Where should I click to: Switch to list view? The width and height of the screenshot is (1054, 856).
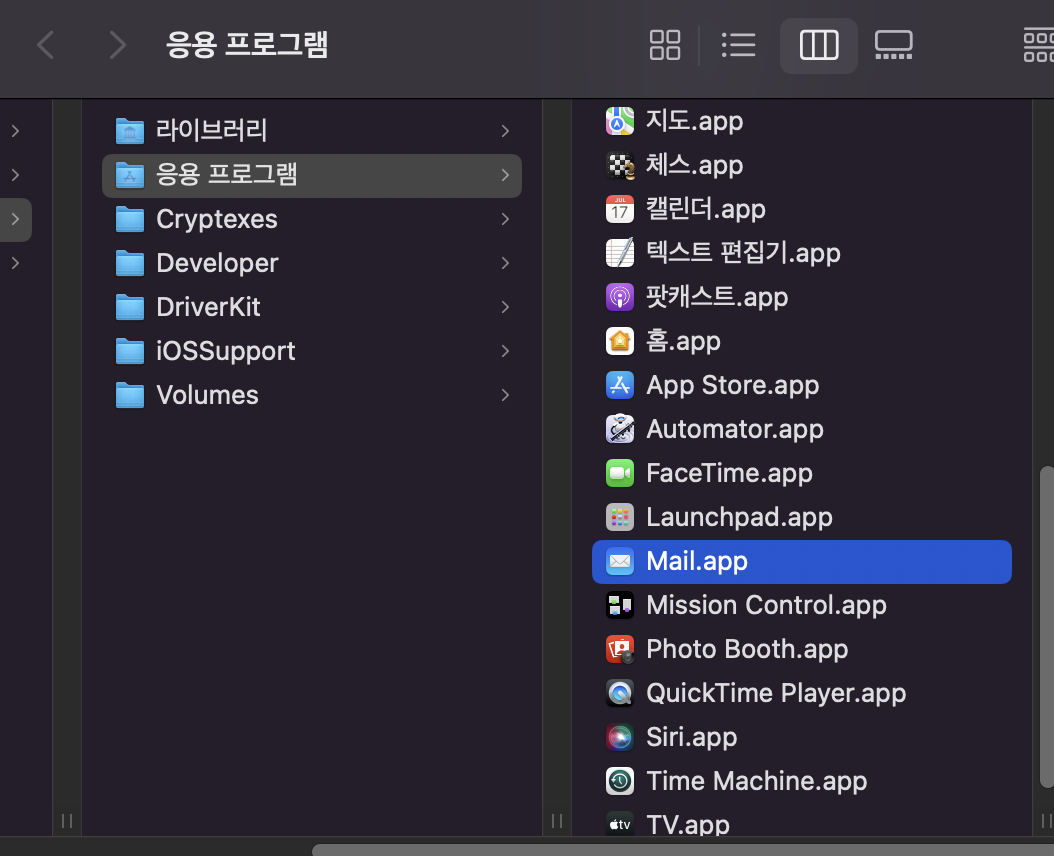click(738, 45)
